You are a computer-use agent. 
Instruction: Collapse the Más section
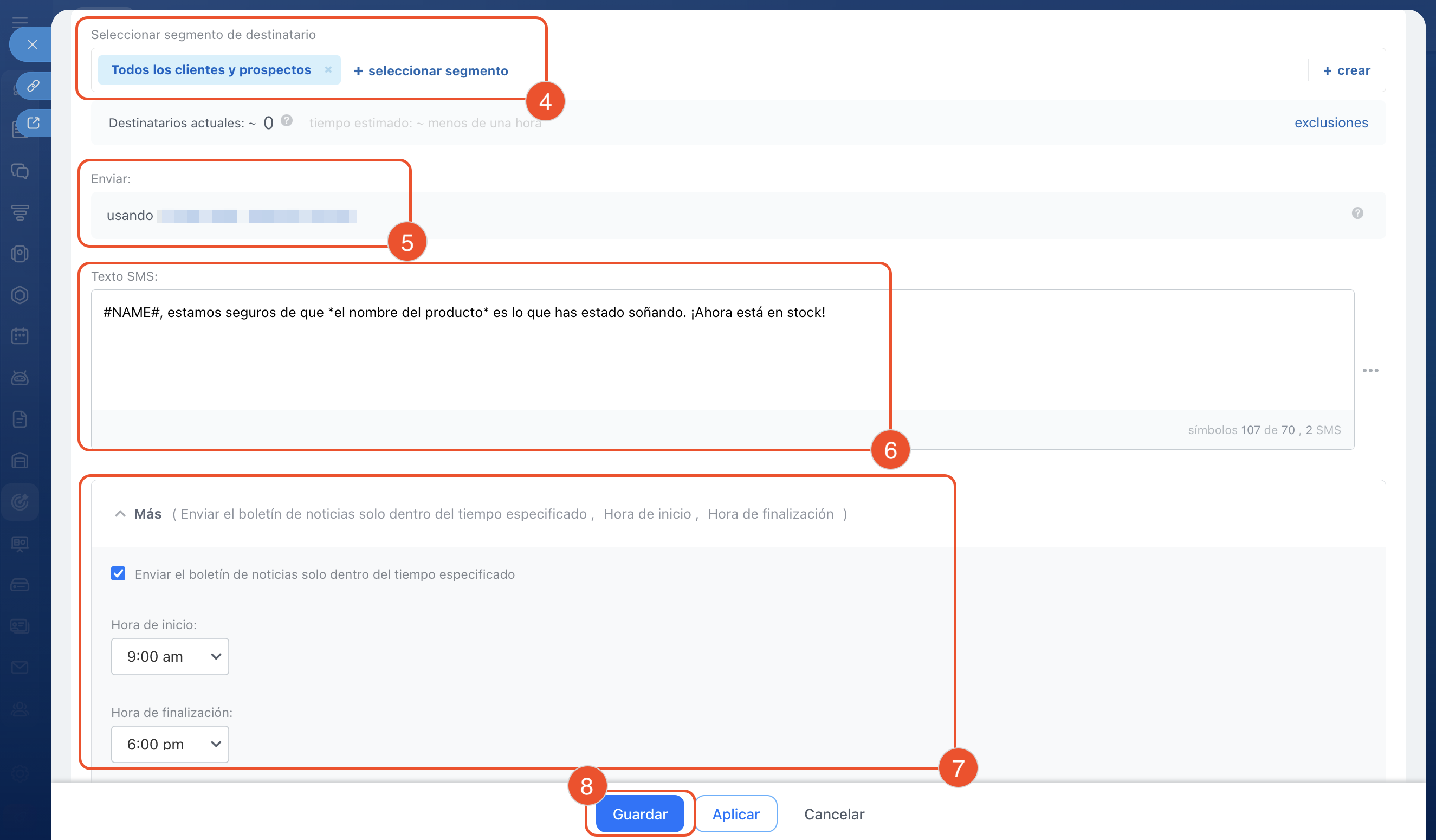(120, 514)
